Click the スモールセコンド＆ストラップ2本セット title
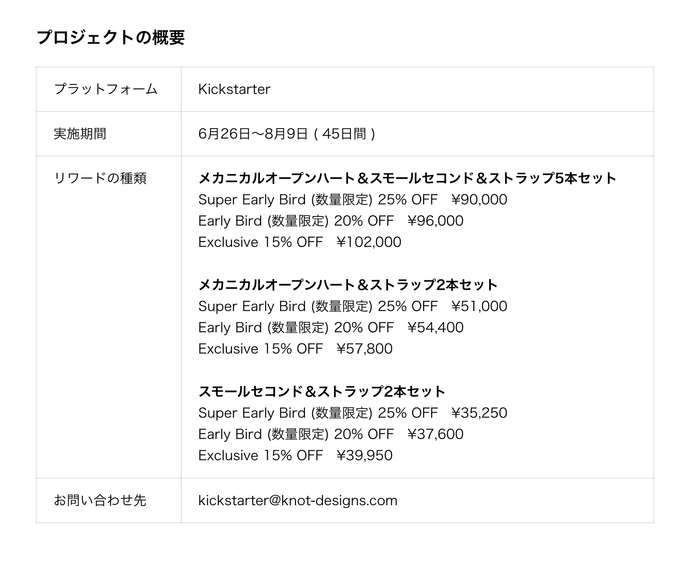The image size is (700, 568). point(322,391)
